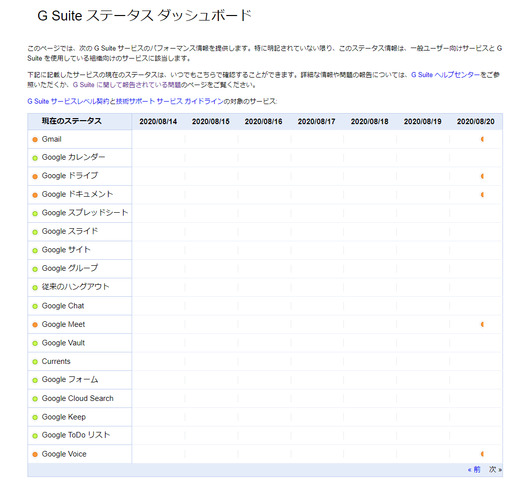530x480 pixels.
Task: Select the Google ドキュメント service name
Action: pos(77,195)
